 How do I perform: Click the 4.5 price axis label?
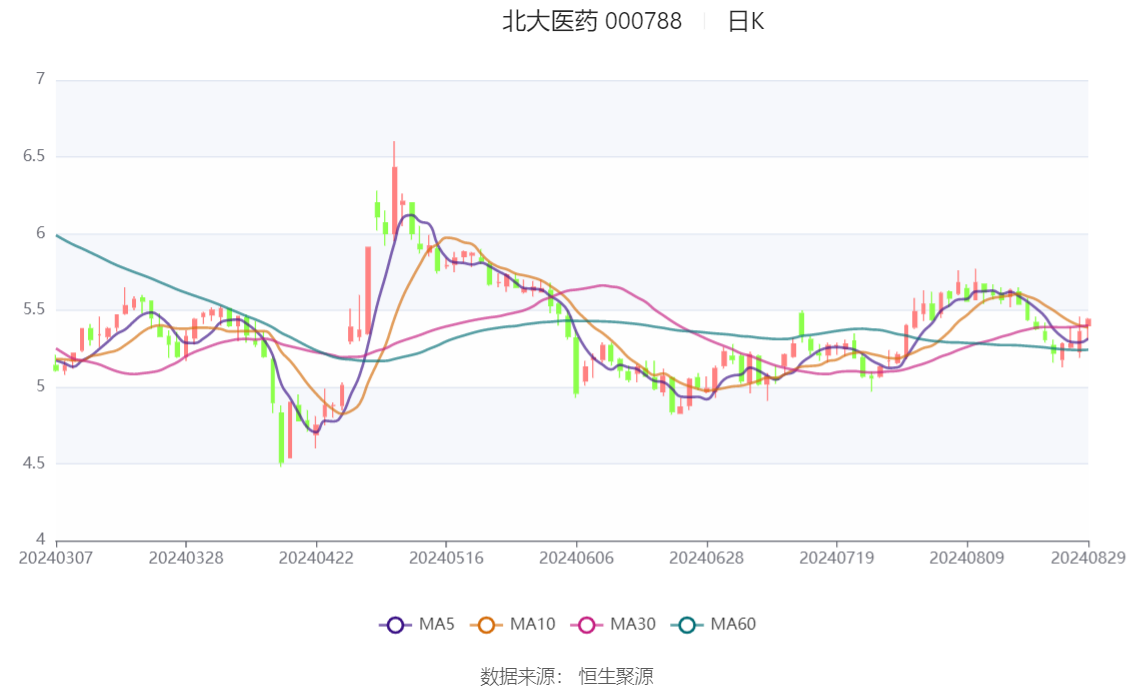[34, 463]
